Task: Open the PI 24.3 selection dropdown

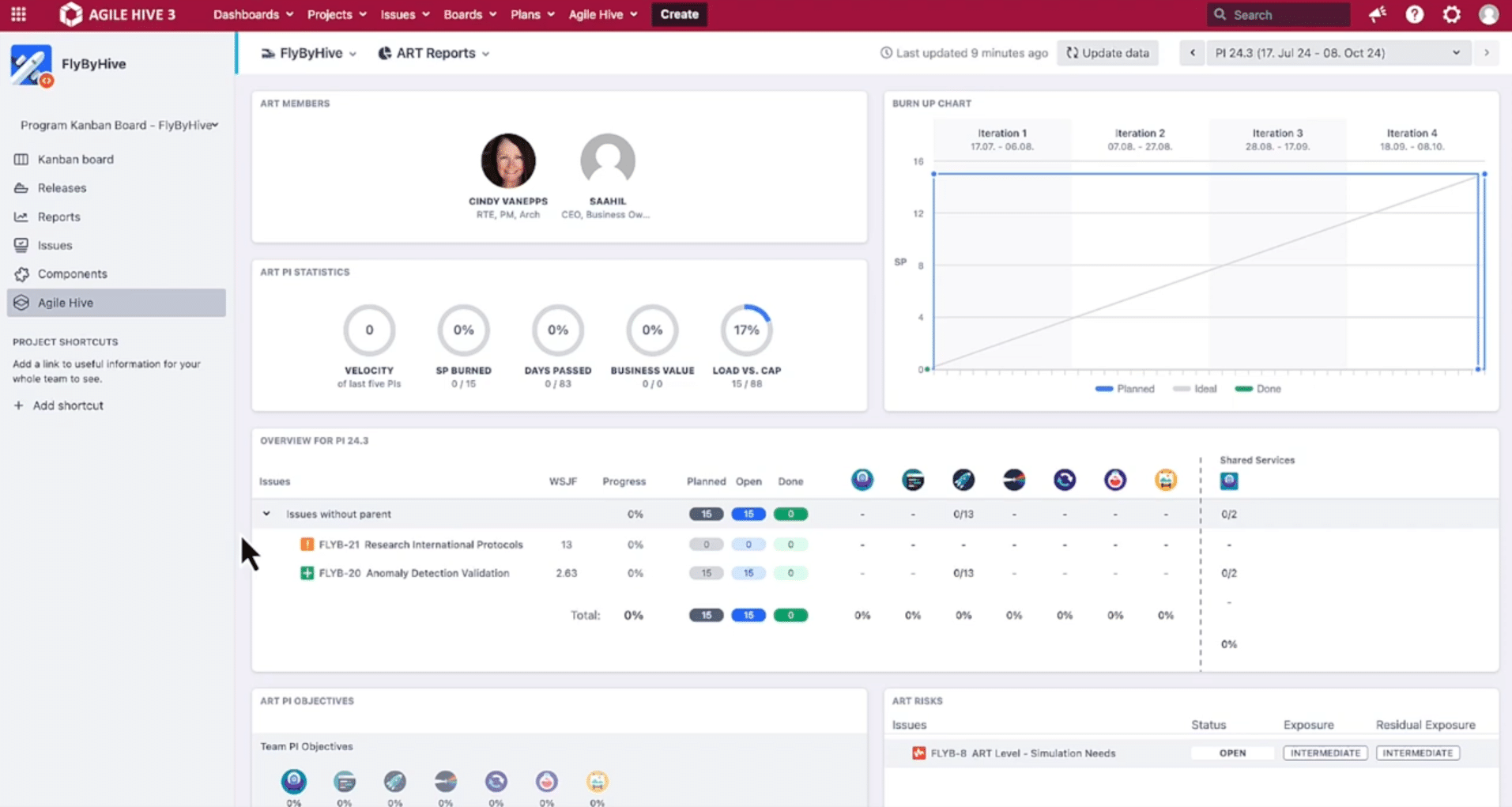Action: pos(1337,53)
